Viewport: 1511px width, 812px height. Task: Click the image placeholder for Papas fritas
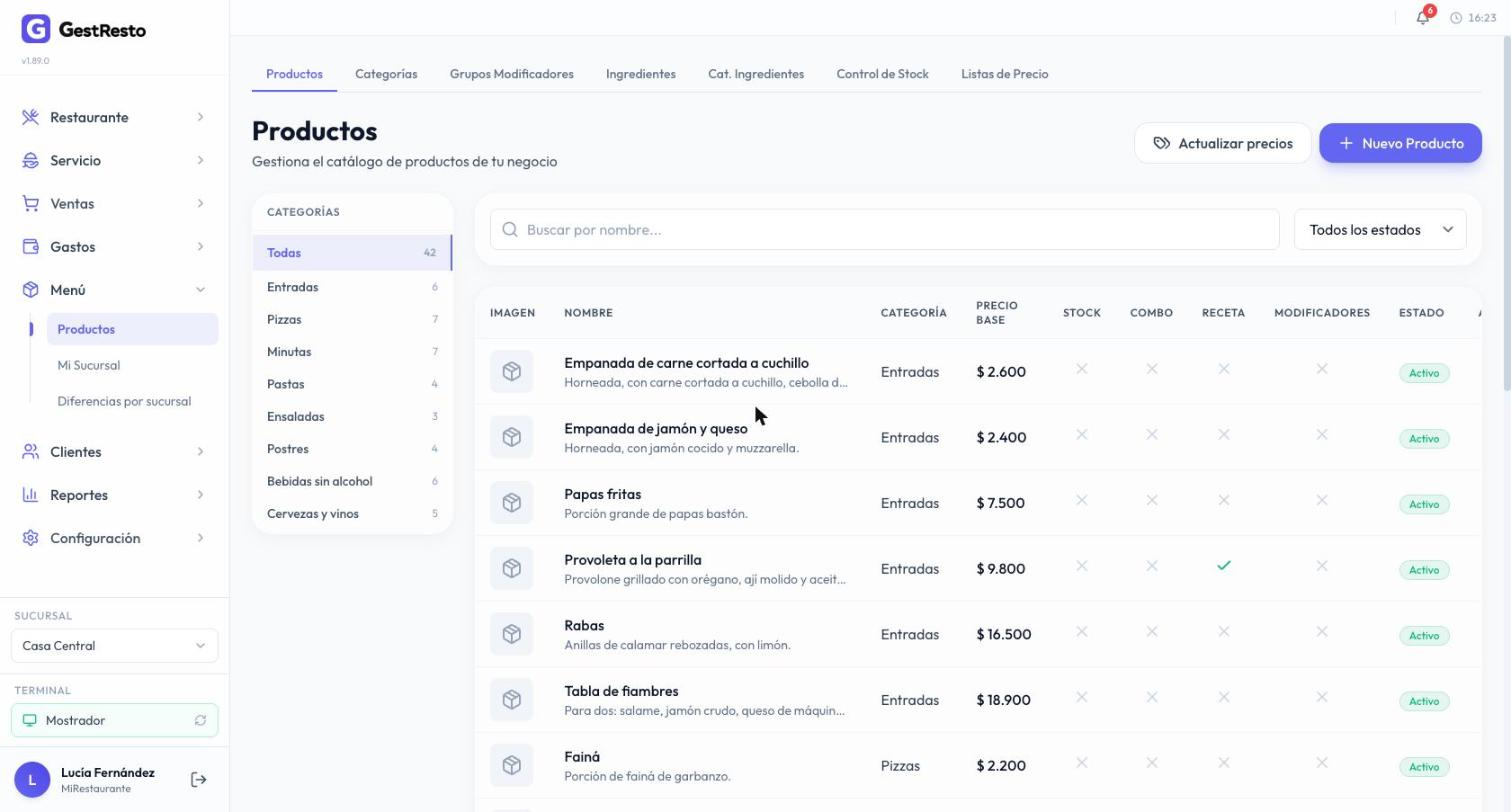tap(511, 503)
